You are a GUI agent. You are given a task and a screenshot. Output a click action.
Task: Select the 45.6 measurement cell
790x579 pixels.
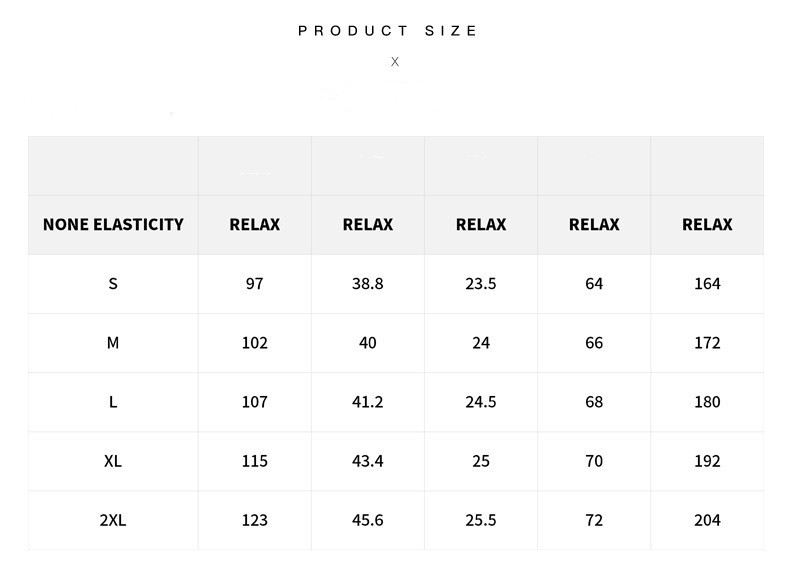coord(368,520)
